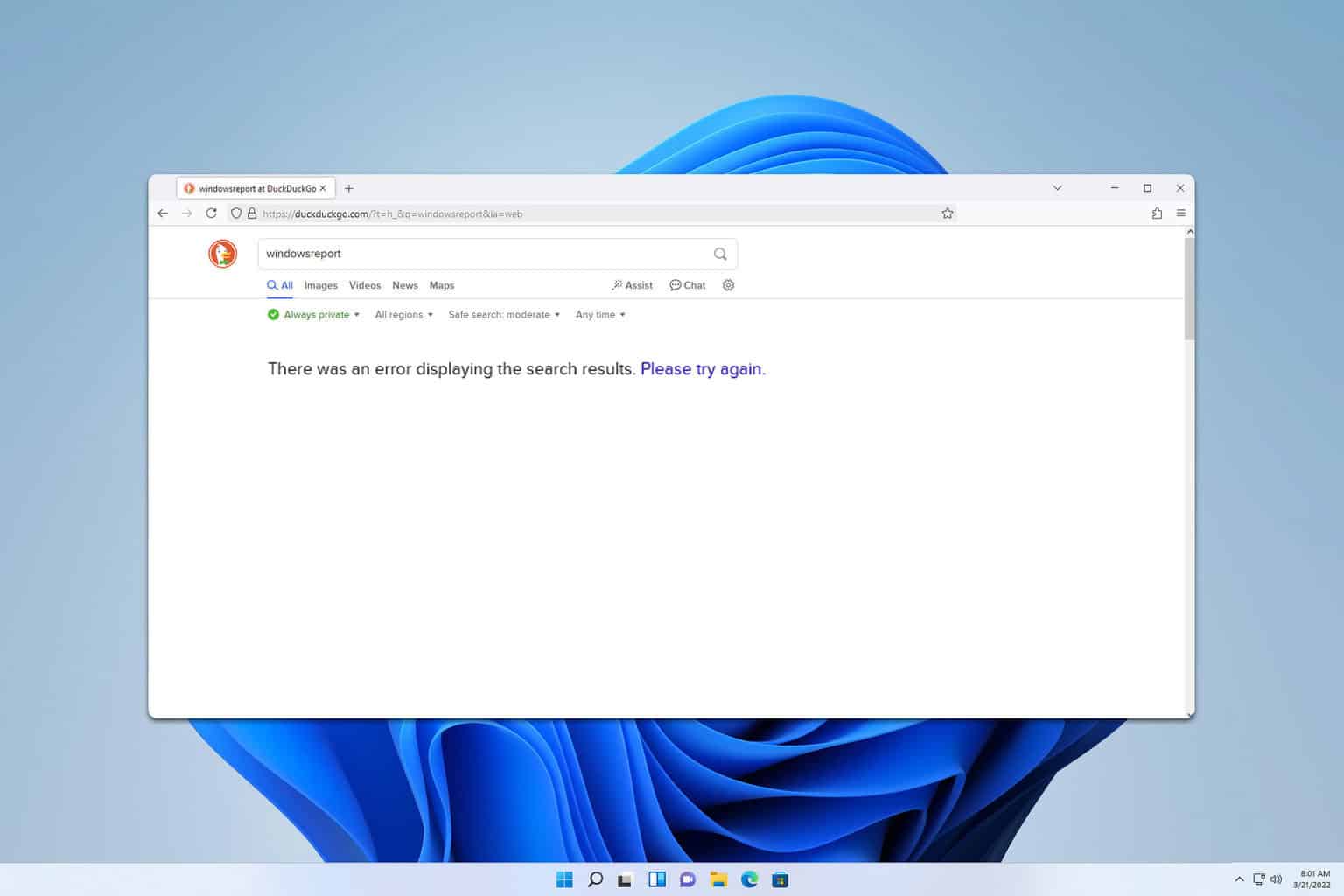Open the Any time filter
This screenshot has height=896, width=1344.
(x=600, y=315)
